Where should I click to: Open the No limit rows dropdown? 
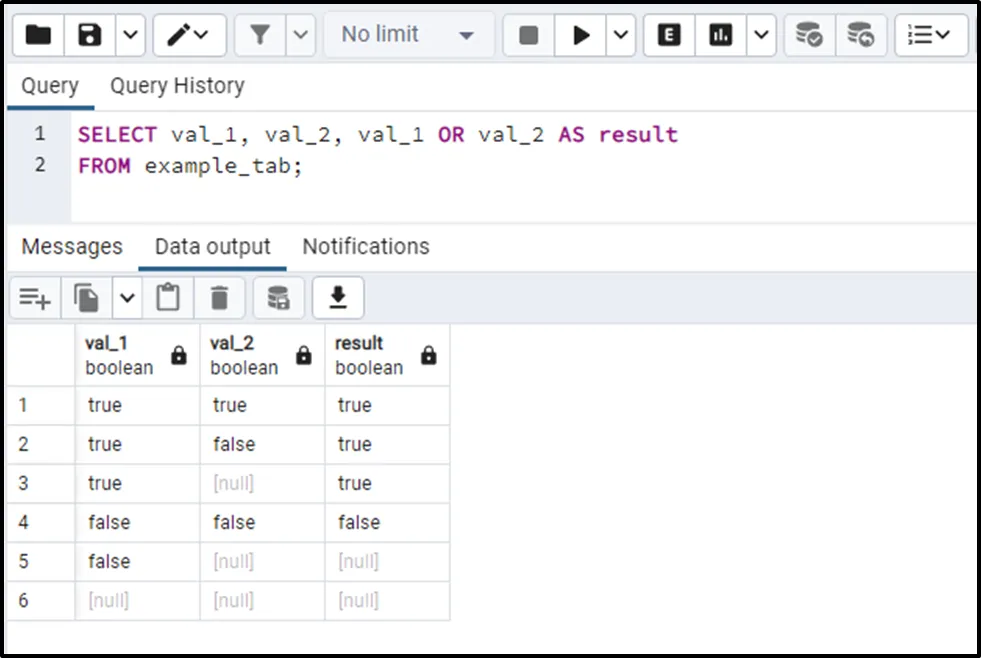tap(409, 35)
